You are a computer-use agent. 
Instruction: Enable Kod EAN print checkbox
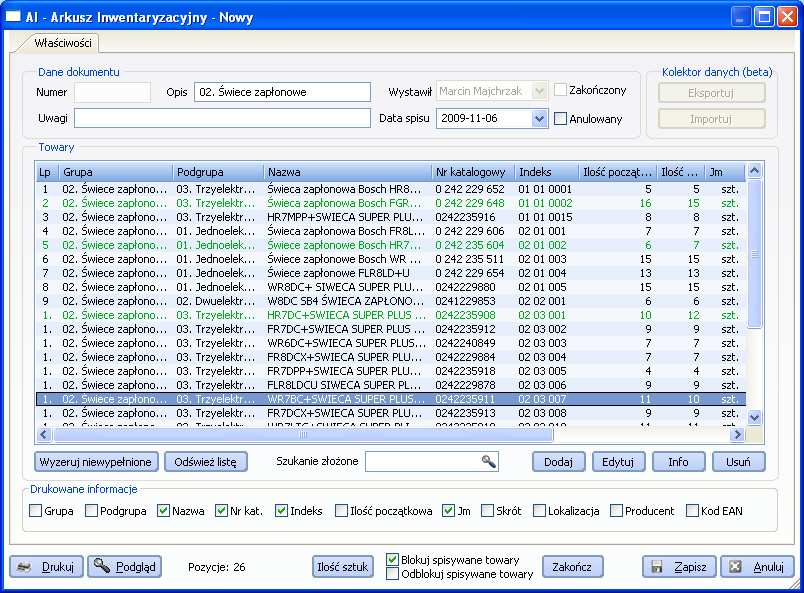[x=692, y=510]
